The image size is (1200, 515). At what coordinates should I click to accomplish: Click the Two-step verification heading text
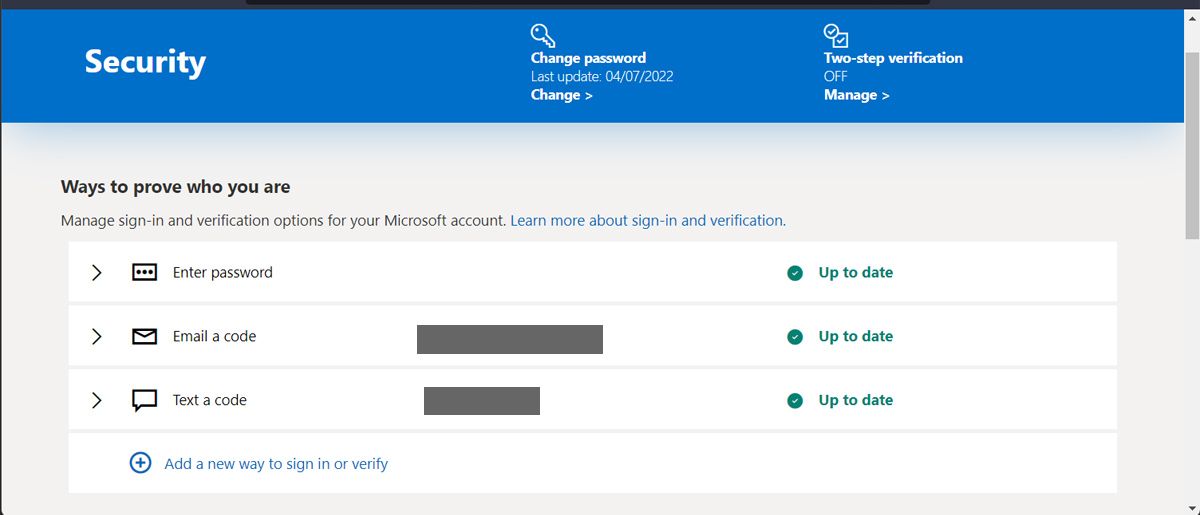click(x=893, y=58)
